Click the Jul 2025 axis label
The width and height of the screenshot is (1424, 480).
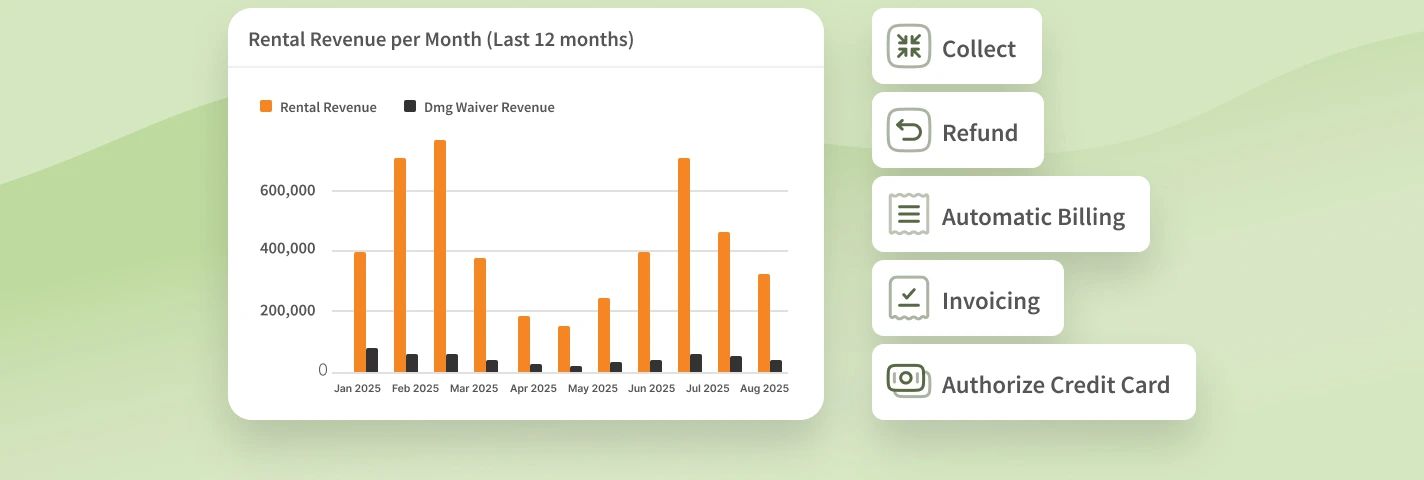708,388
